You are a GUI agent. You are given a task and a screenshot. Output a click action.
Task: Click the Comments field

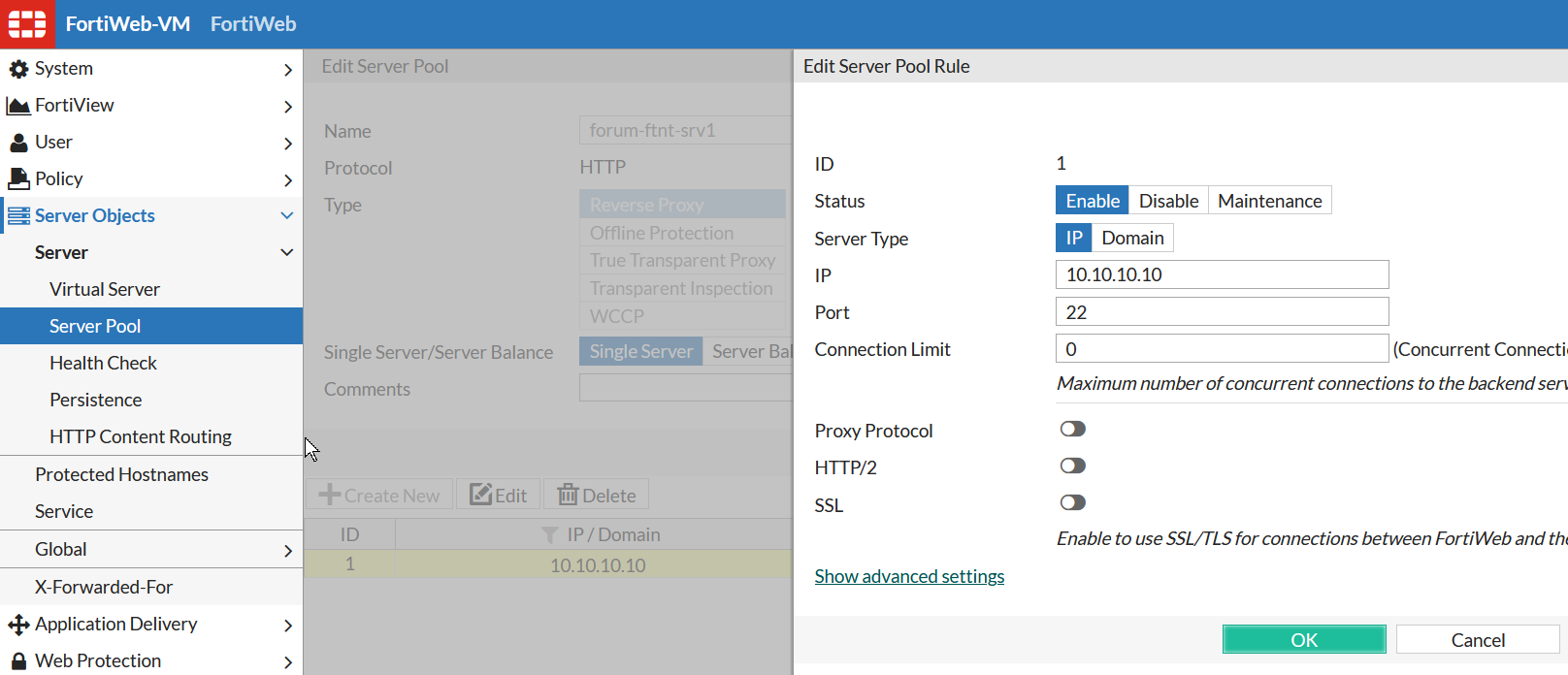[686, 388]
